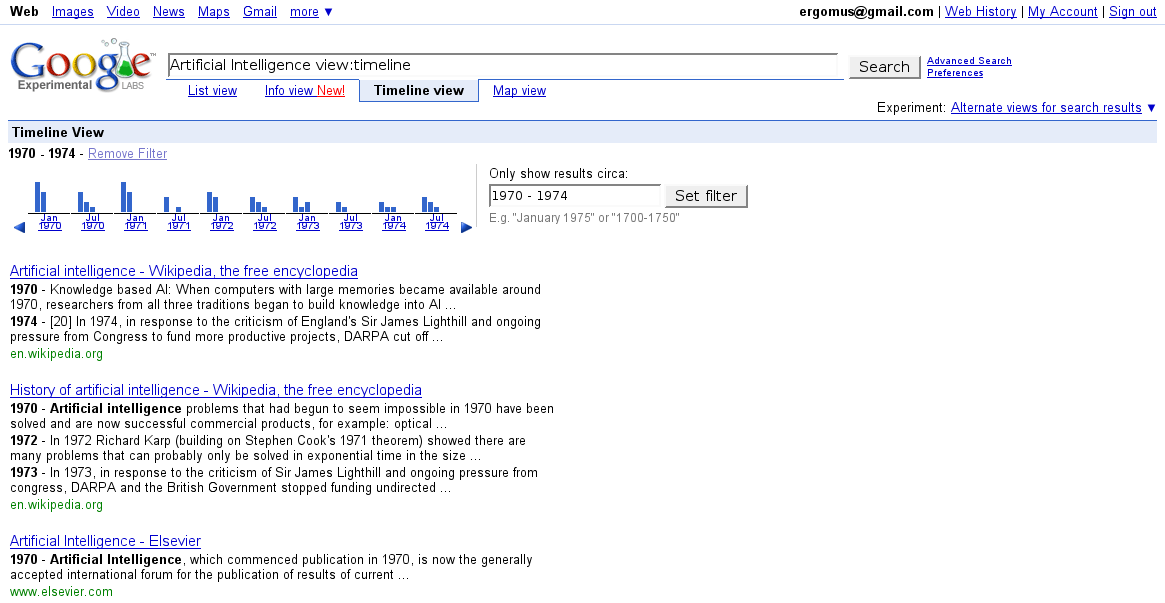
Task: Click the '1972 - In 1972 Richard Karp' snippet
Action: [268, 449]
